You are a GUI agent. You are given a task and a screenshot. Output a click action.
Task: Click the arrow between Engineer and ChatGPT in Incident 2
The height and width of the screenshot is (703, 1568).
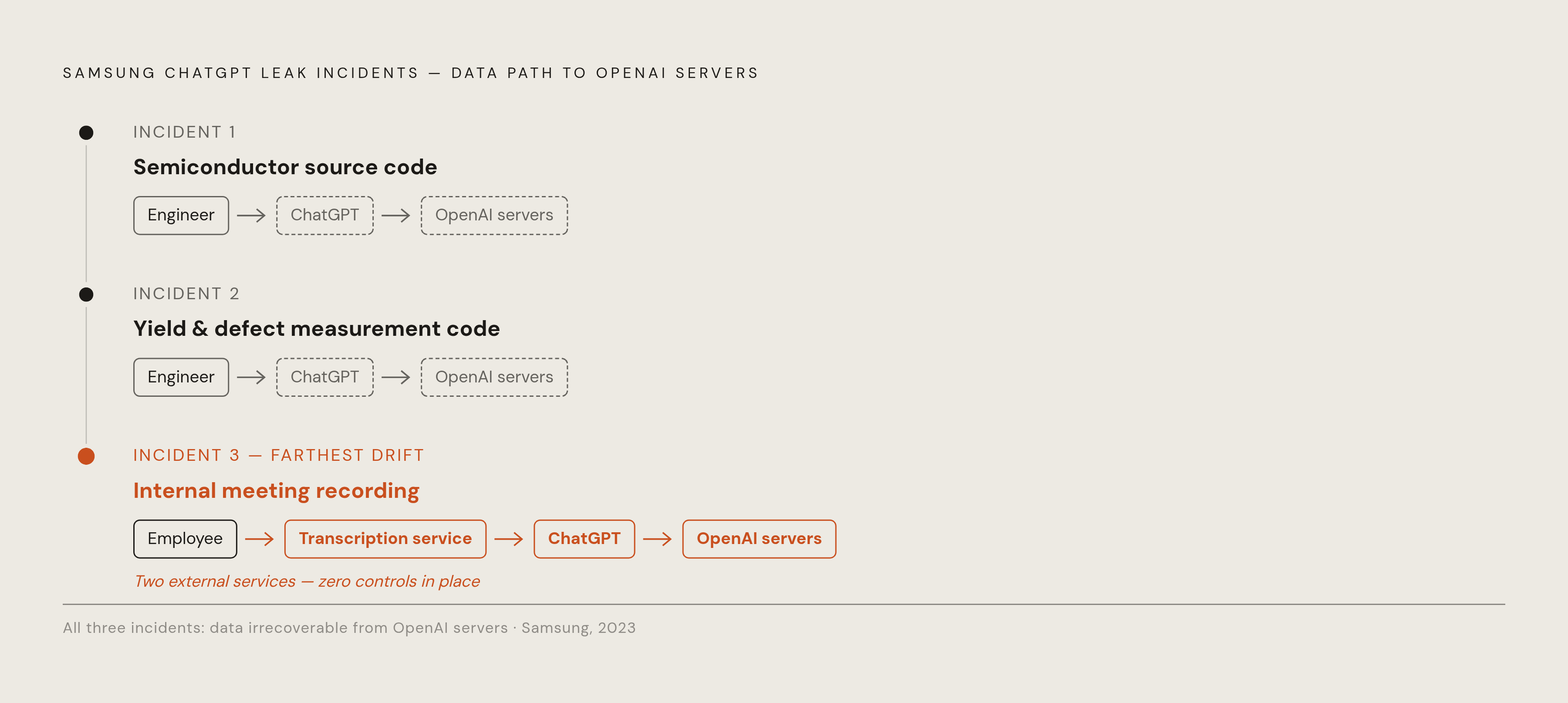tap(251, 377)
